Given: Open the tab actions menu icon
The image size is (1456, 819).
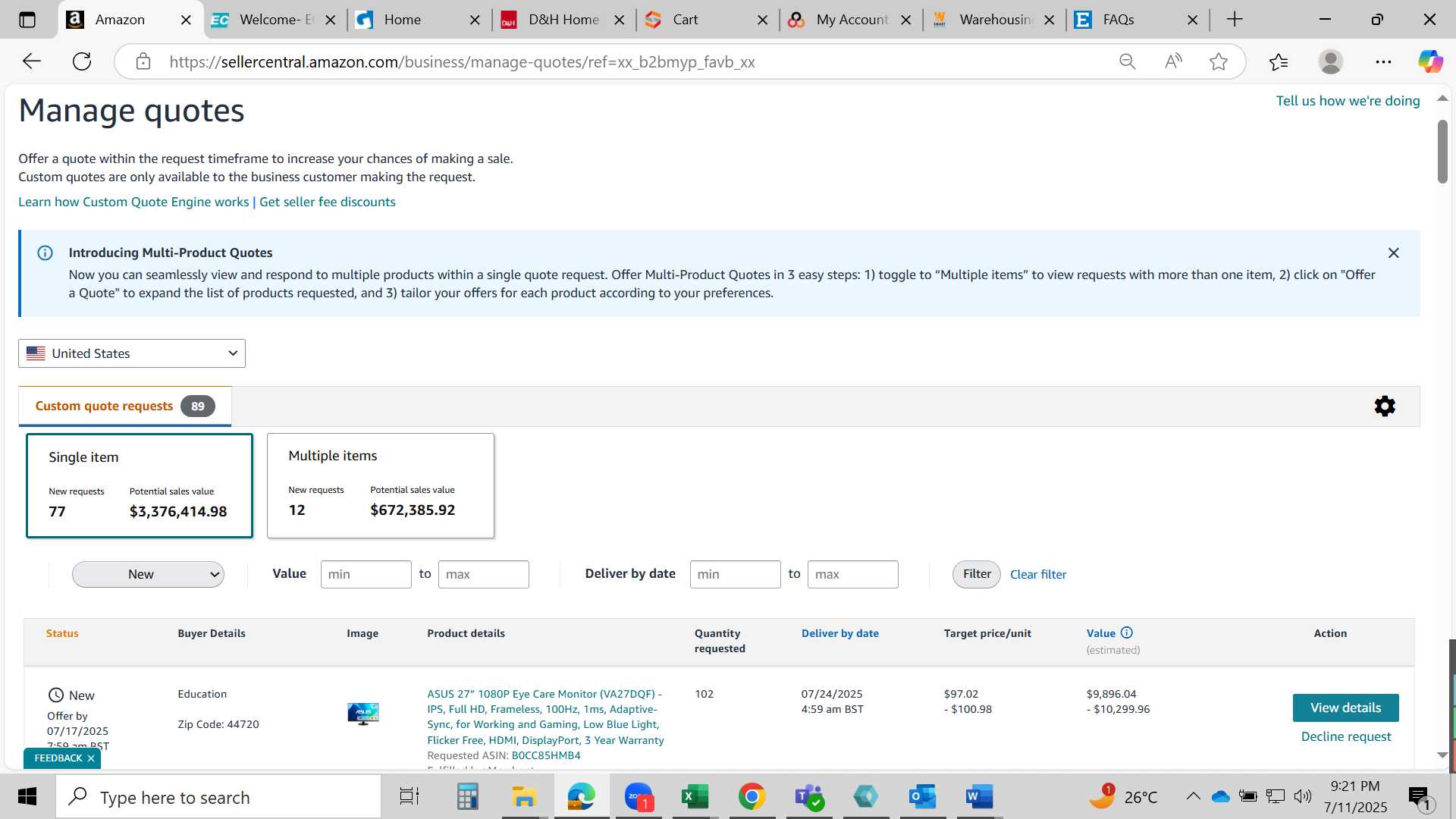Looking at the screenshot, I should click(27, 20).
